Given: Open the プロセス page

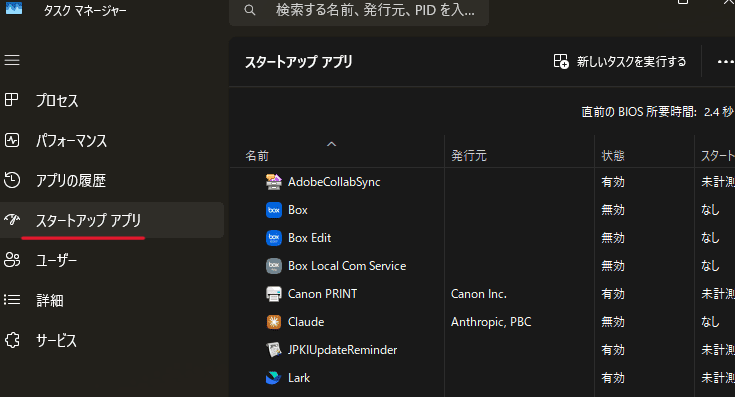Looking at the screenshot, I should [x=57, y=100].
